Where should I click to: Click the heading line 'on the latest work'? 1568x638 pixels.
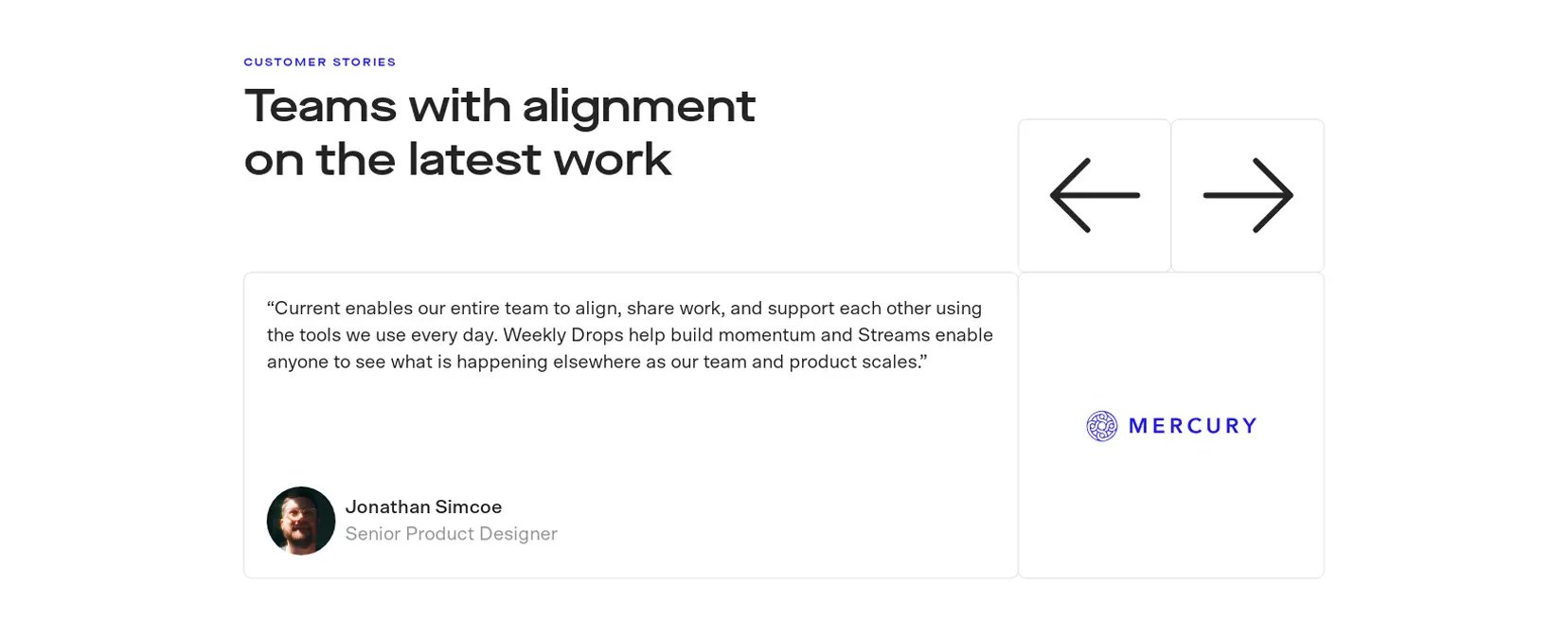point(457,159)
